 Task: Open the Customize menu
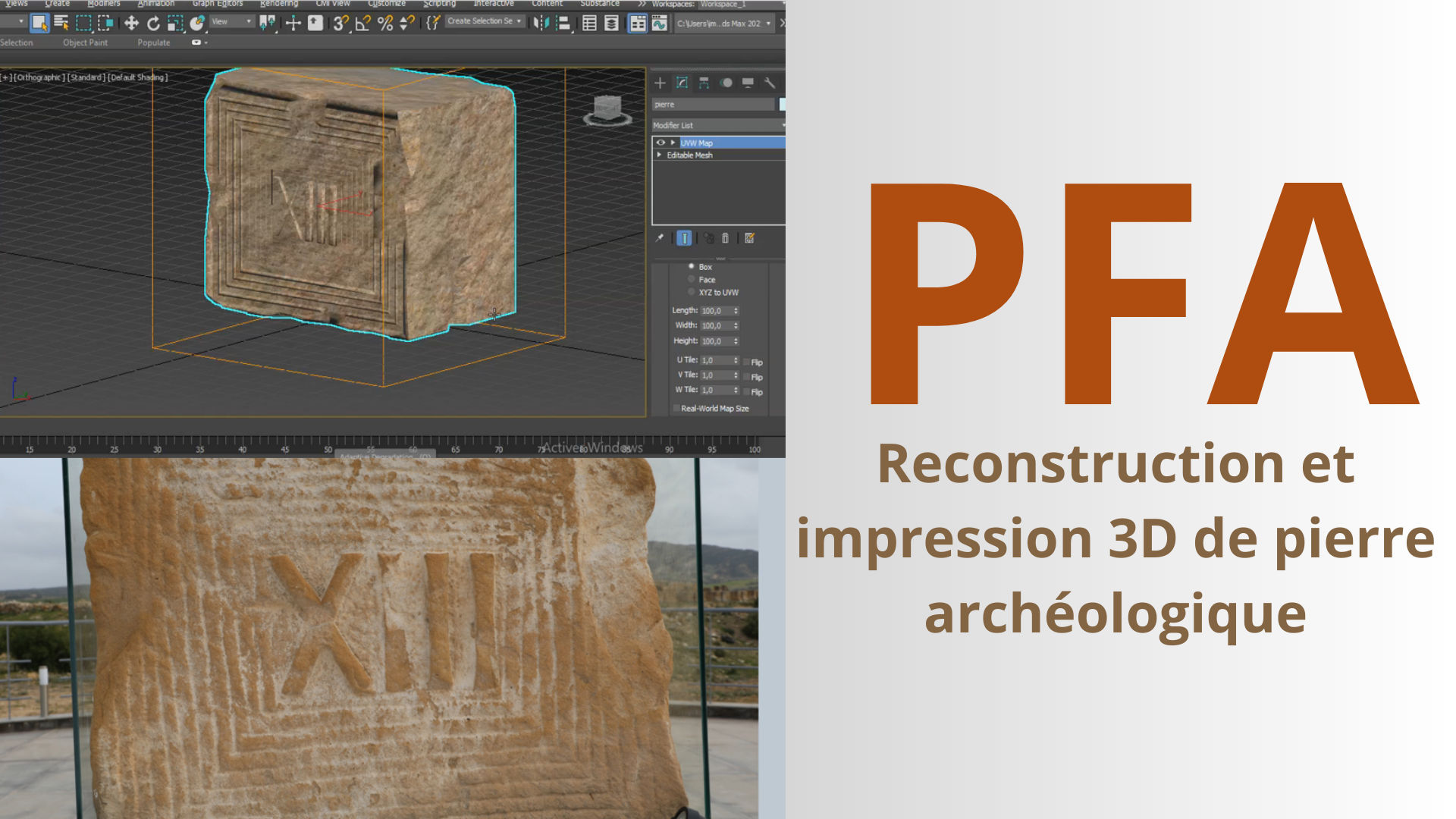[x=387, y=4]
